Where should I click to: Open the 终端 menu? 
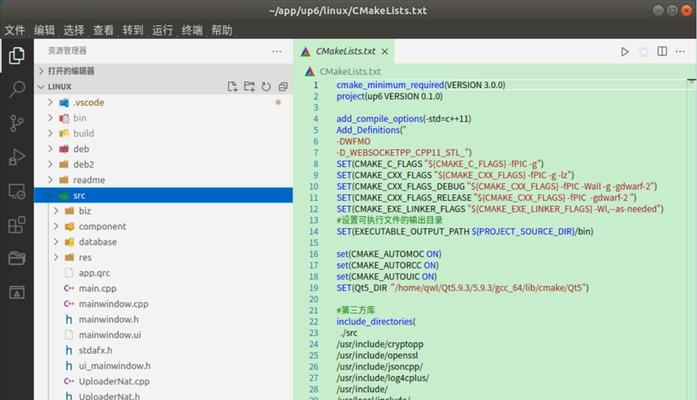tap(192, 30)
